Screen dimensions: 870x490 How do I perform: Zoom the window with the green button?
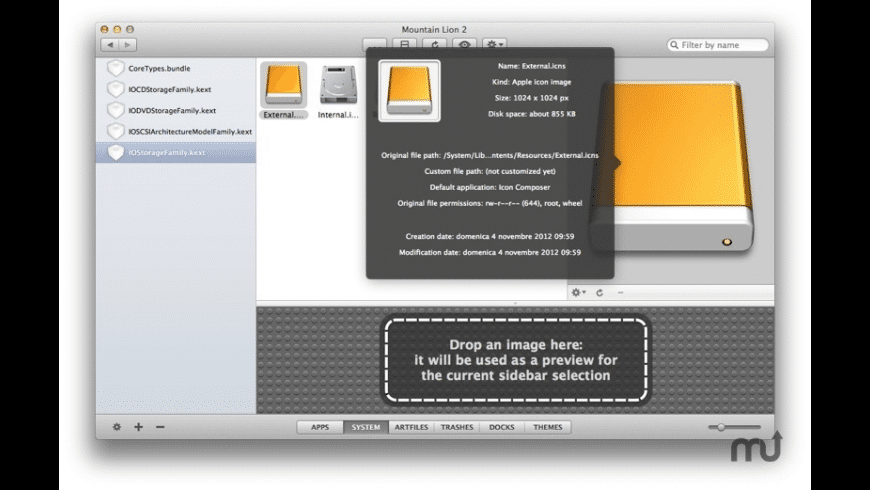[130, 29]
